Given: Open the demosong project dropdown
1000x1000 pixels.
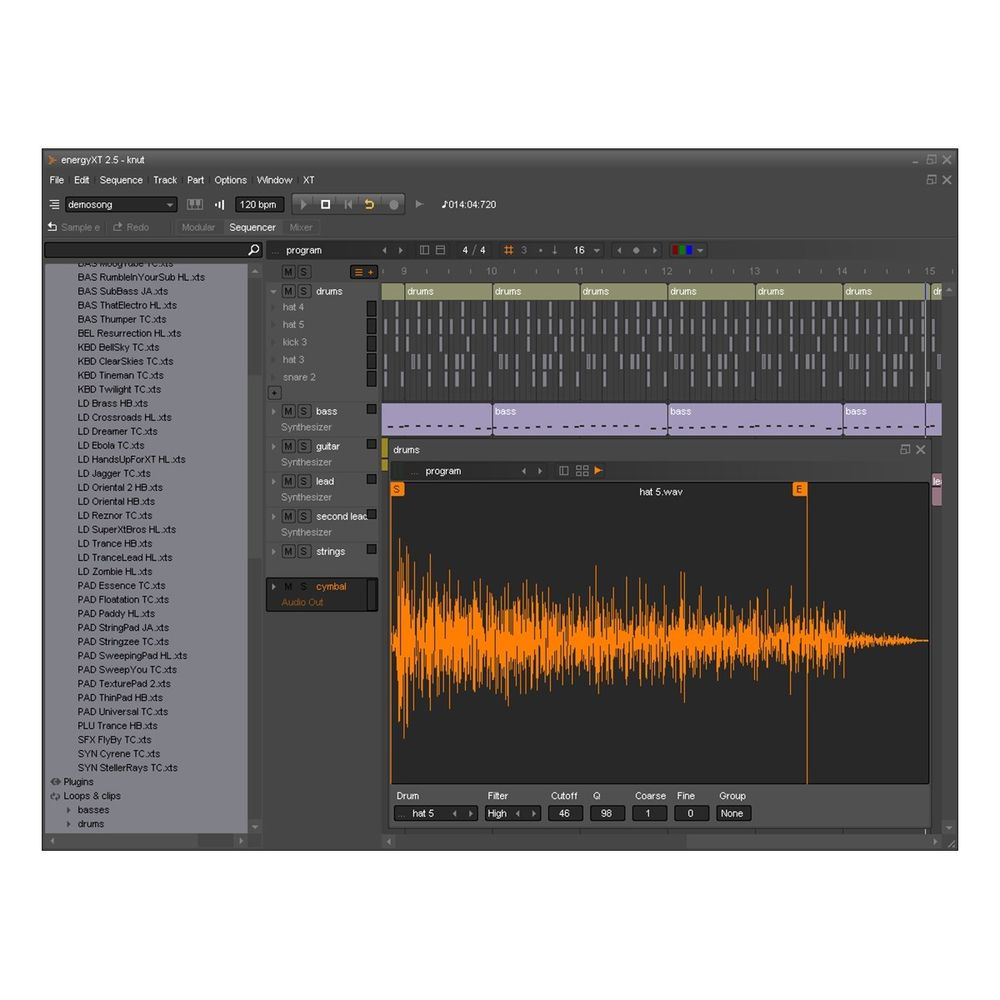Looking at the screenshot, I should 120,204.
